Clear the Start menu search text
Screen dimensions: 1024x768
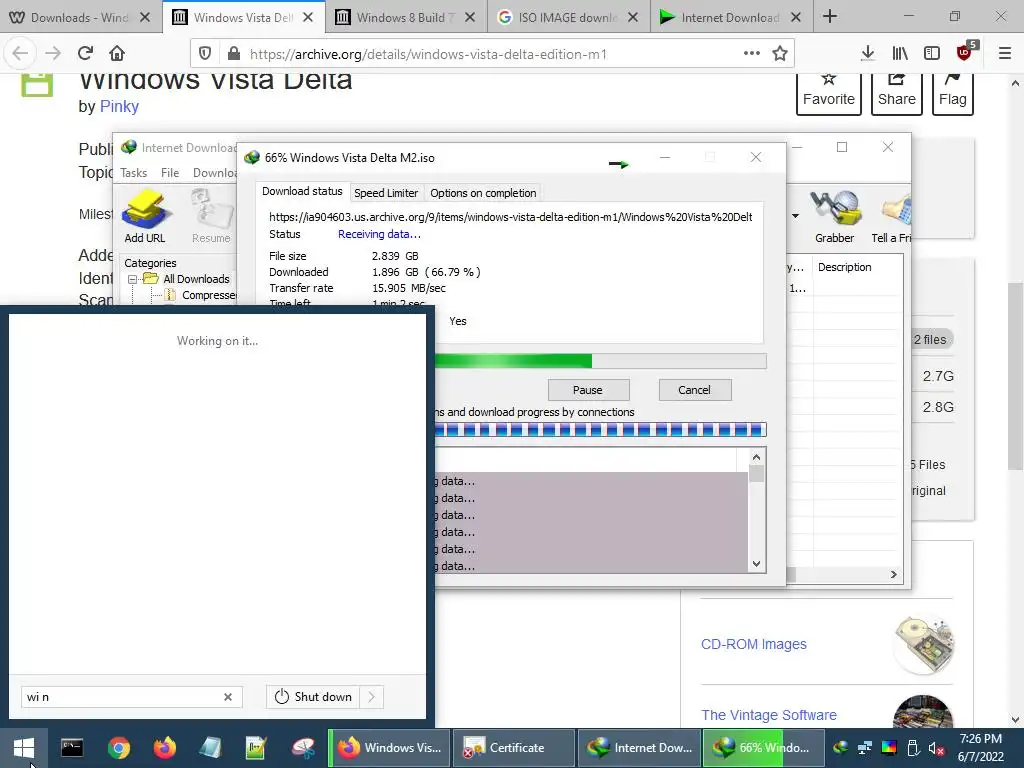[228, 697]
